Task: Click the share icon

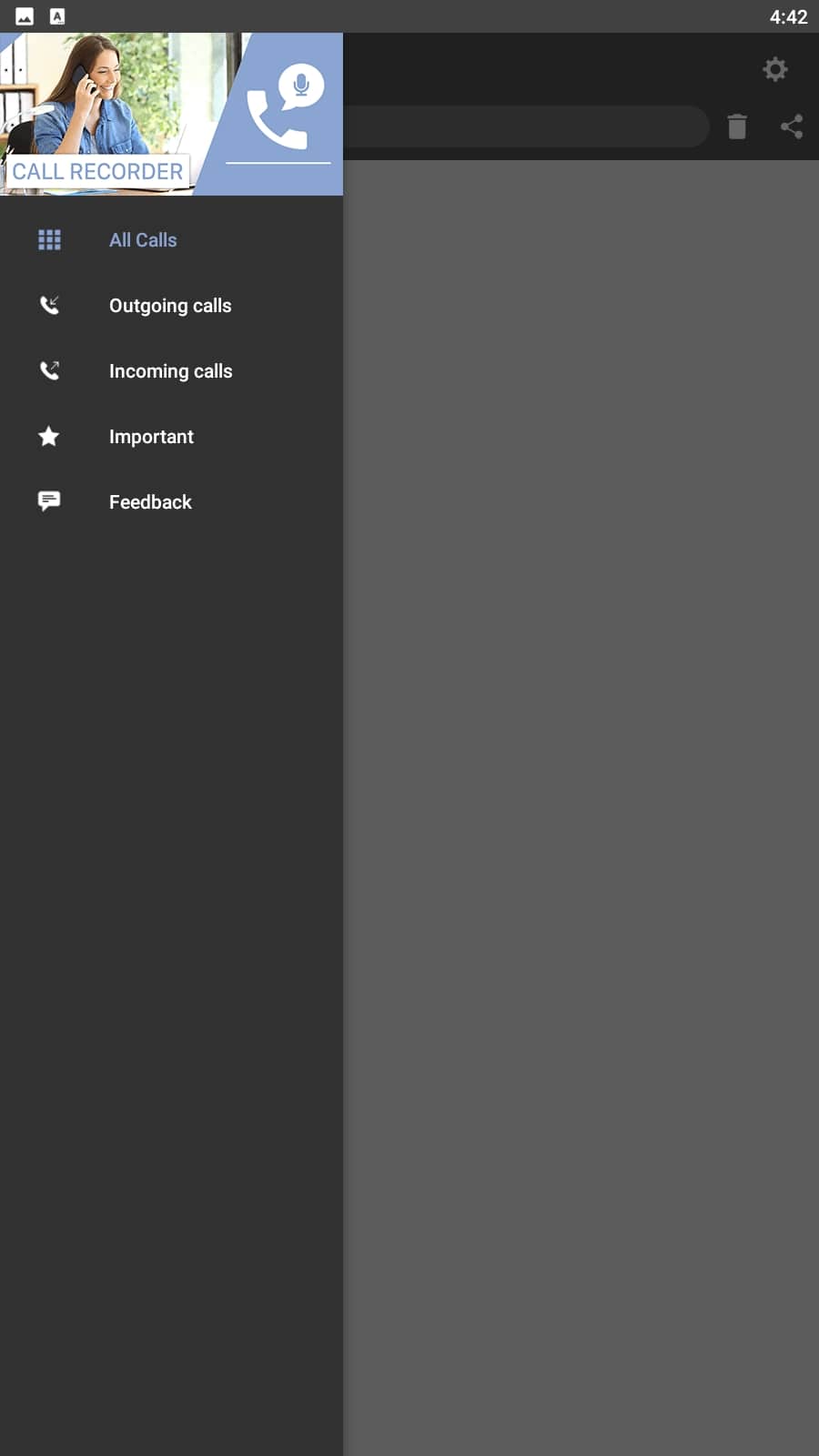Action: (x=792, y=126)
